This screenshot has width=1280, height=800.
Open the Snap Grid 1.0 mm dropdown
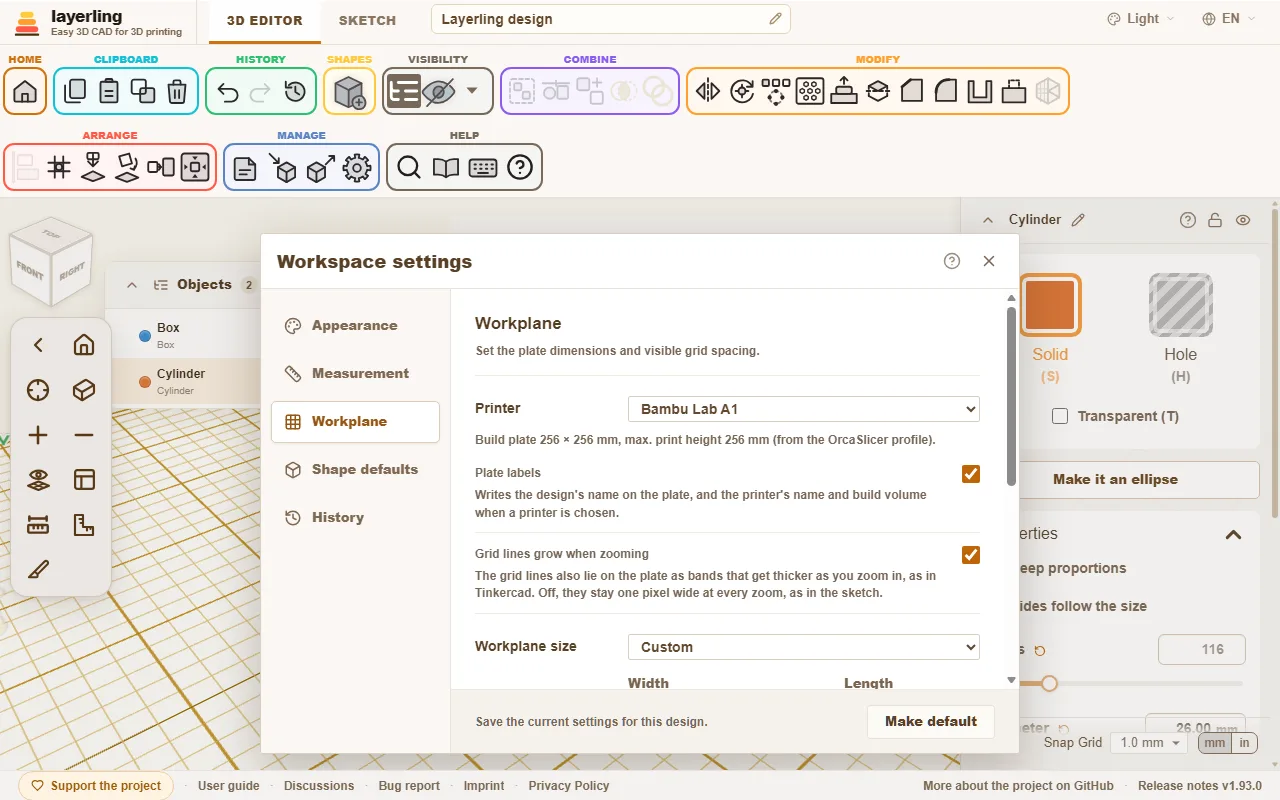pyautogui.click(x=1150, y=743)
